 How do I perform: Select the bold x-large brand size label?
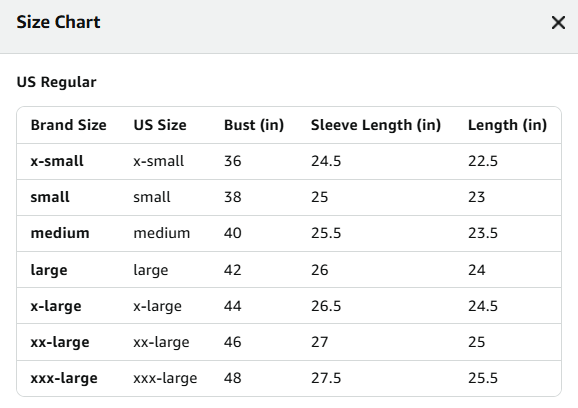tap(56, 306)
